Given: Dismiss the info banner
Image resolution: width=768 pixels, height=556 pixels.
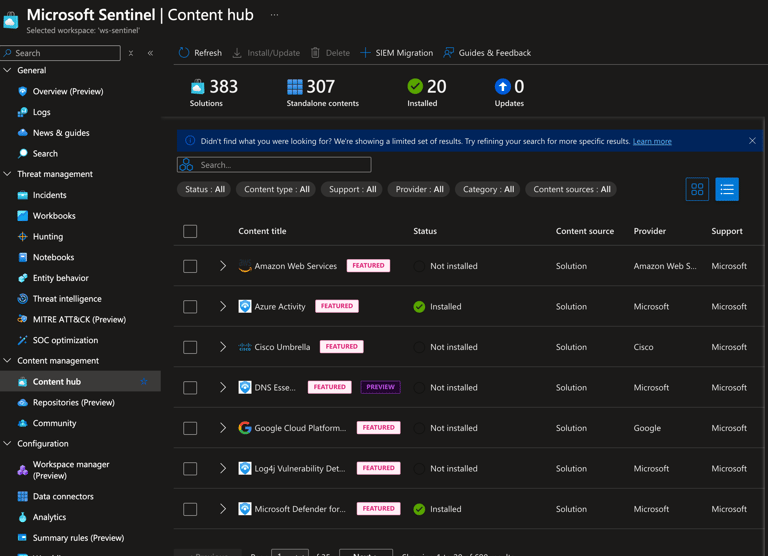Looking at the screenshot, I should pyautogui.click(x=752, y=141).
